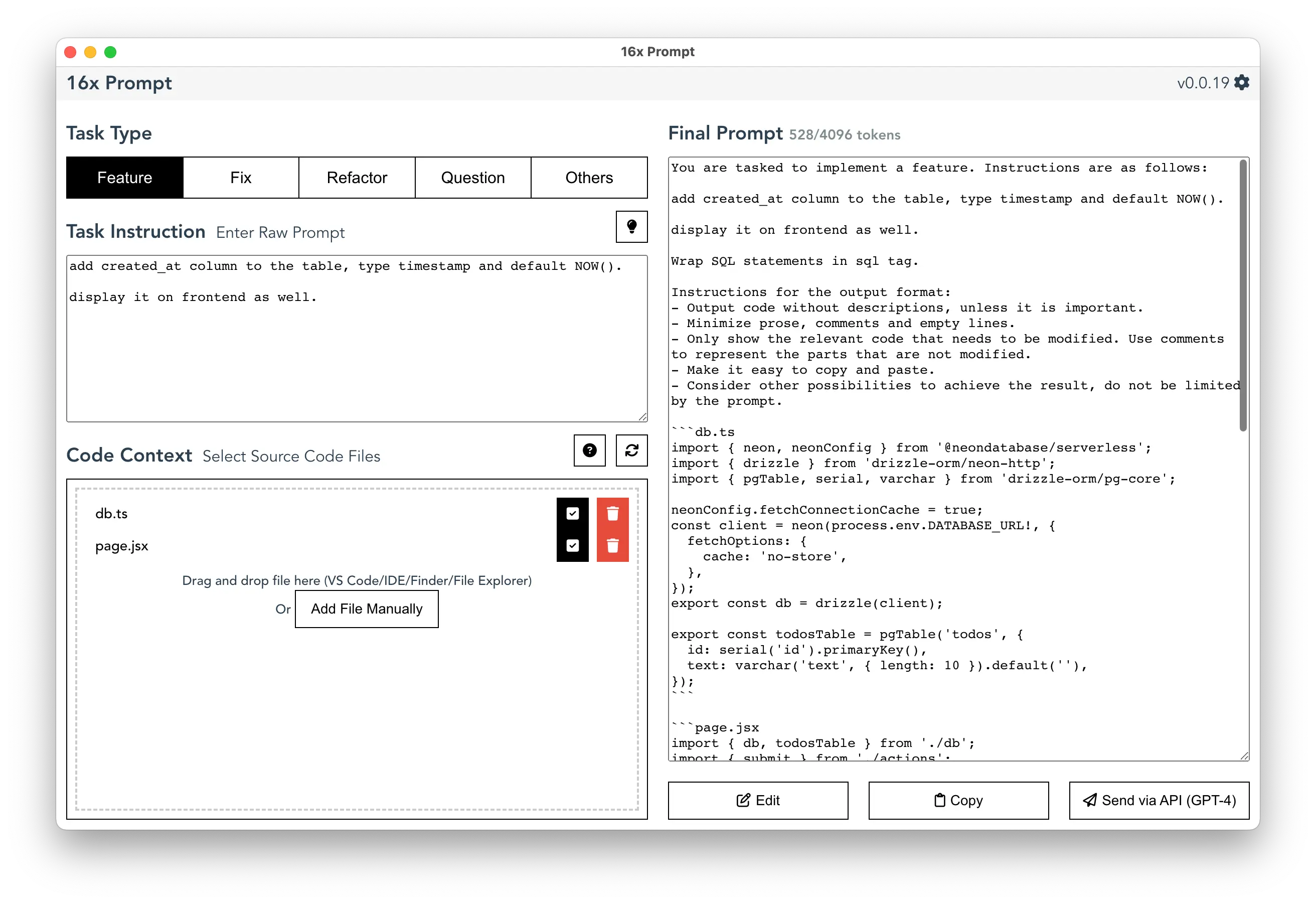The image size is (1316, 904).
Task: Select the Others task type tab
Action: (x=588, y=178)
